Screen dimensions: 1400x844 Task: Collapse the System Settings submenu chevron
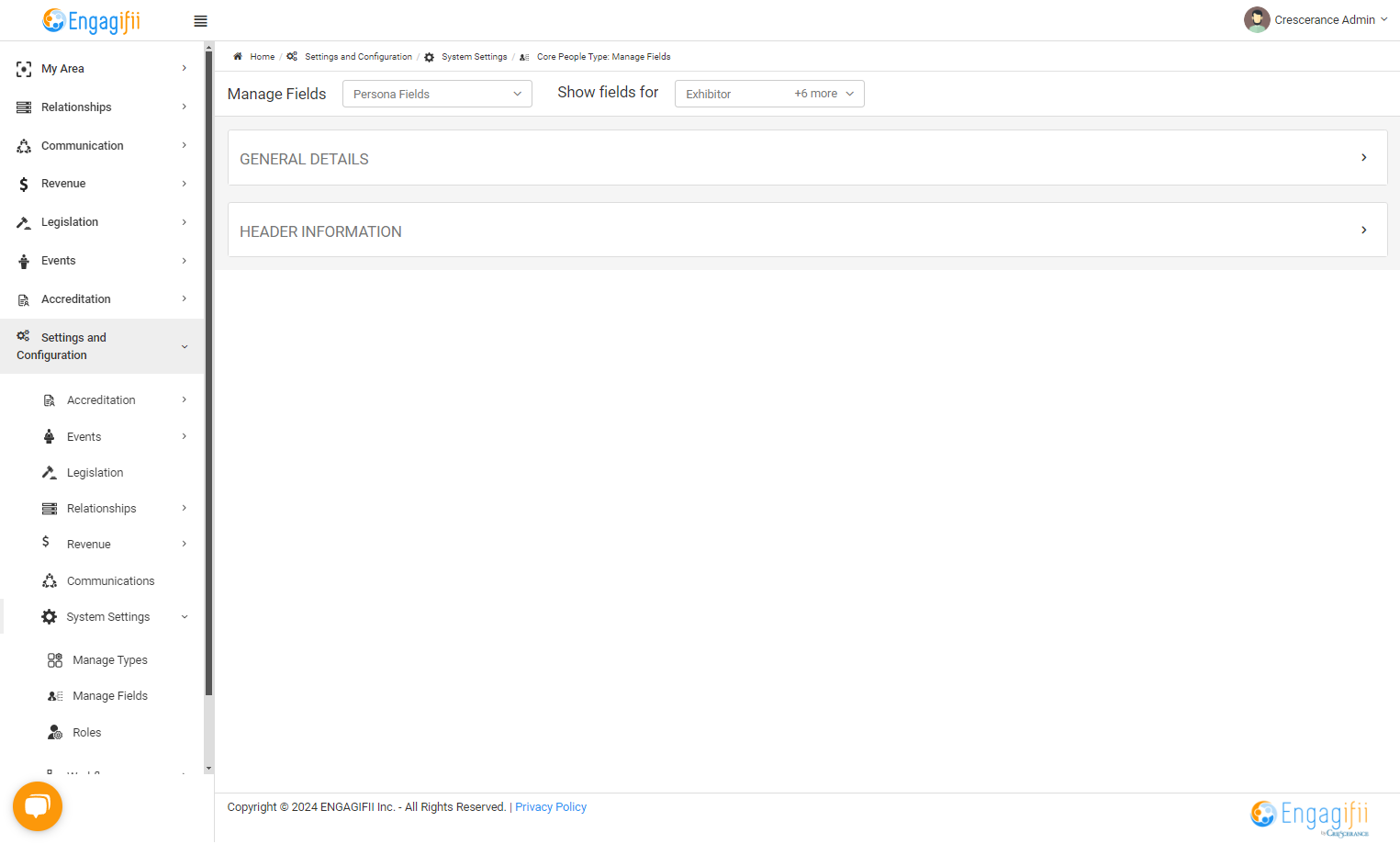point(185,617)
